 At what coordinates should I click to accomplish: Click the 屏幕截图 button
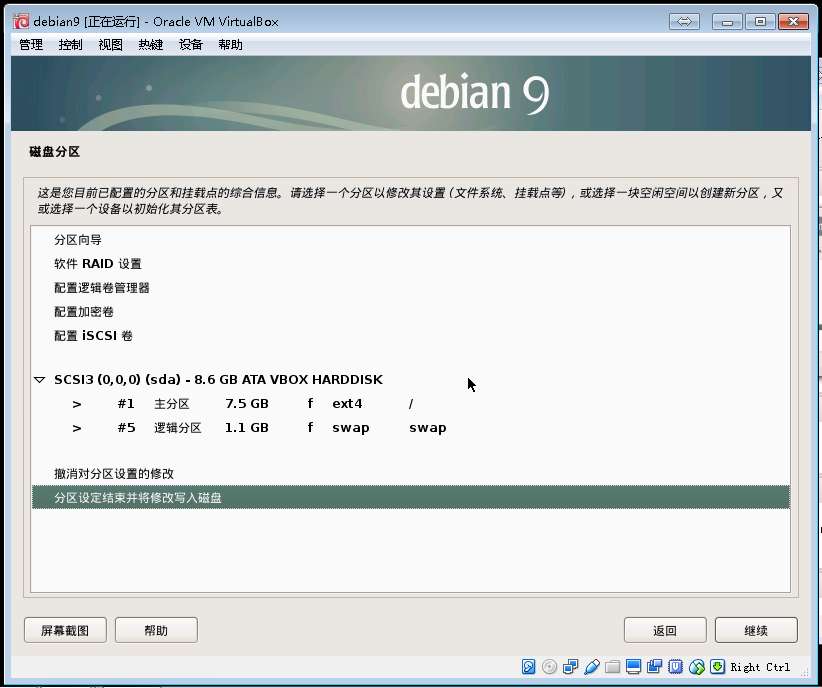pyautogui.click(x=66, y=630)
